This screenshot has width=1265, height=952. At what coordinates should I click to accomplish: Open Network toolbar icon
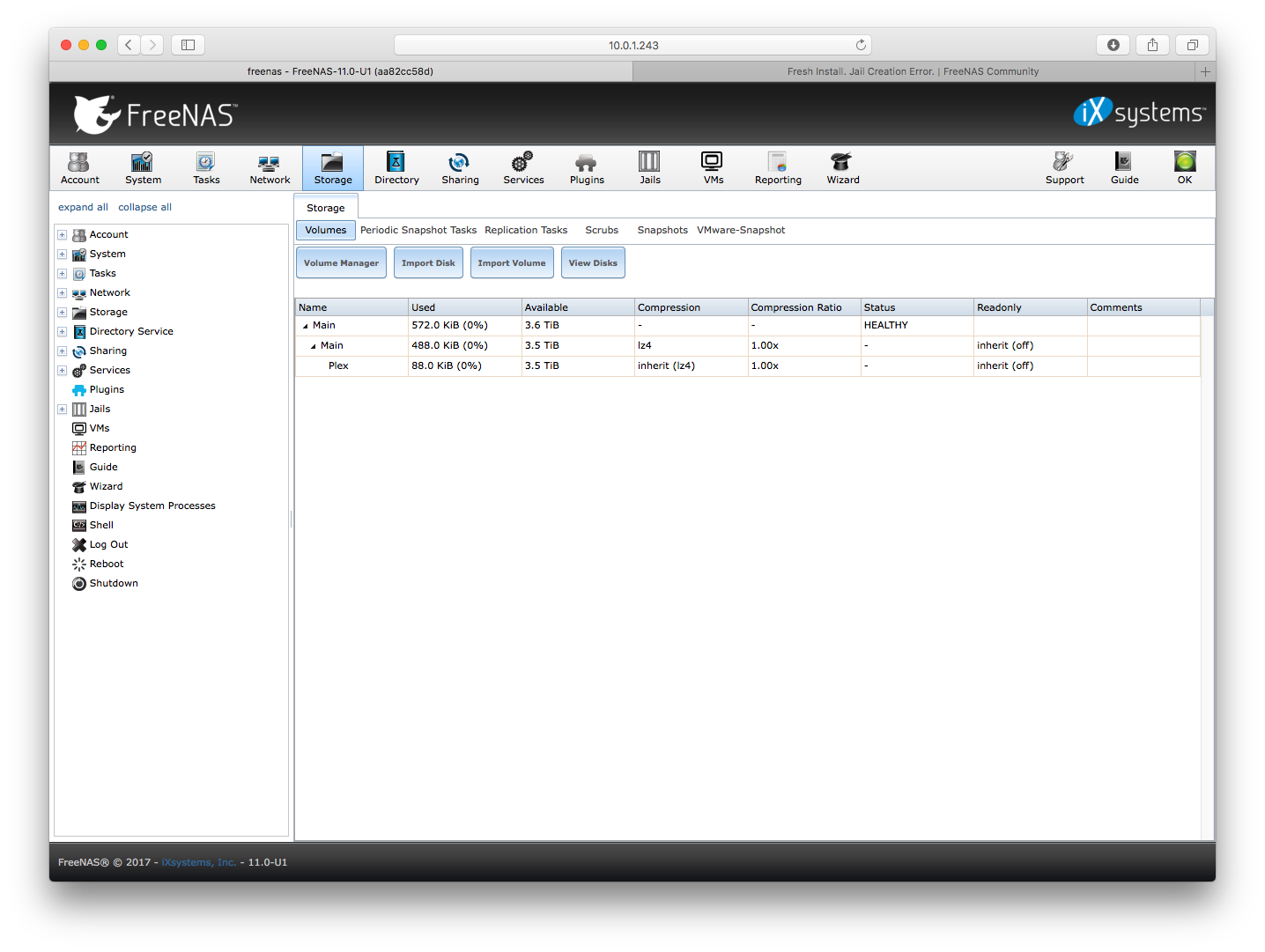click(x=270, y=167)
